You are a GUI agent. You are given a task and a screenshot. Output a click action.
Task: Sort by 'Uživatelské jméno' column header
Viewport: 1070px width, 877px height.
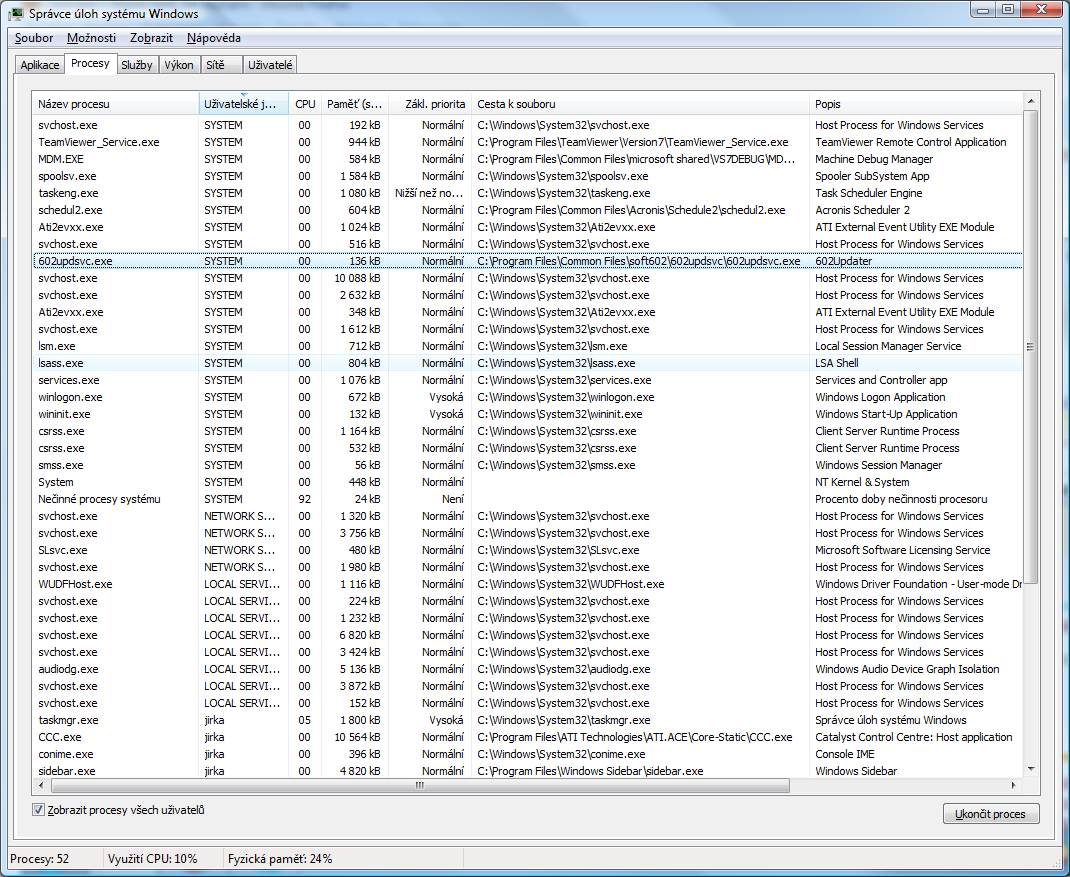coord(244,104)
